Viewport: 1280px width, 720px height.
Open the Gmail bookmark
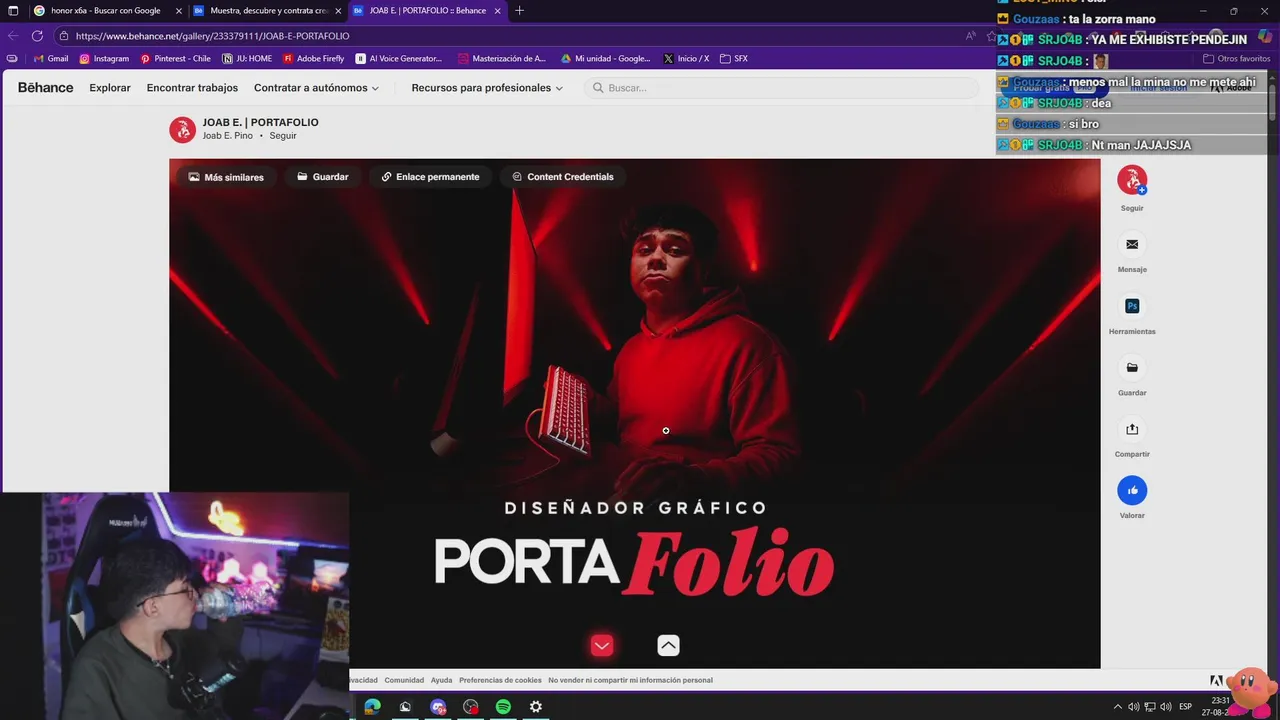51,59
